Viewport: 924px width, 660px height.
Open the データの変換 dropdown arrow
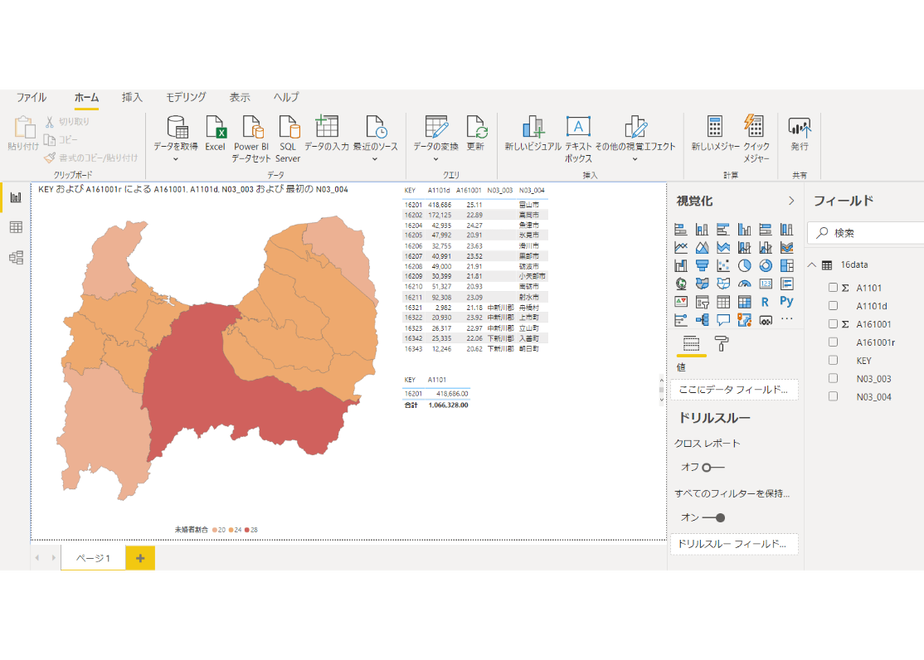[436, 159]
